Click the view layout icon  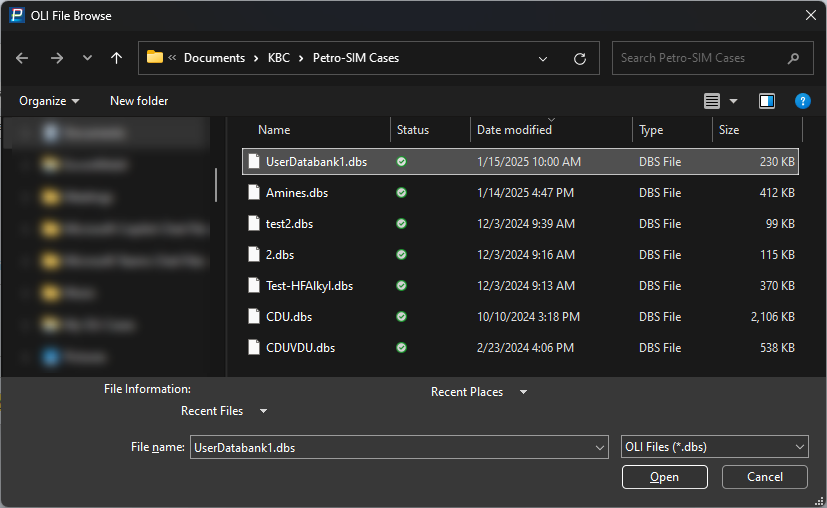711,101
